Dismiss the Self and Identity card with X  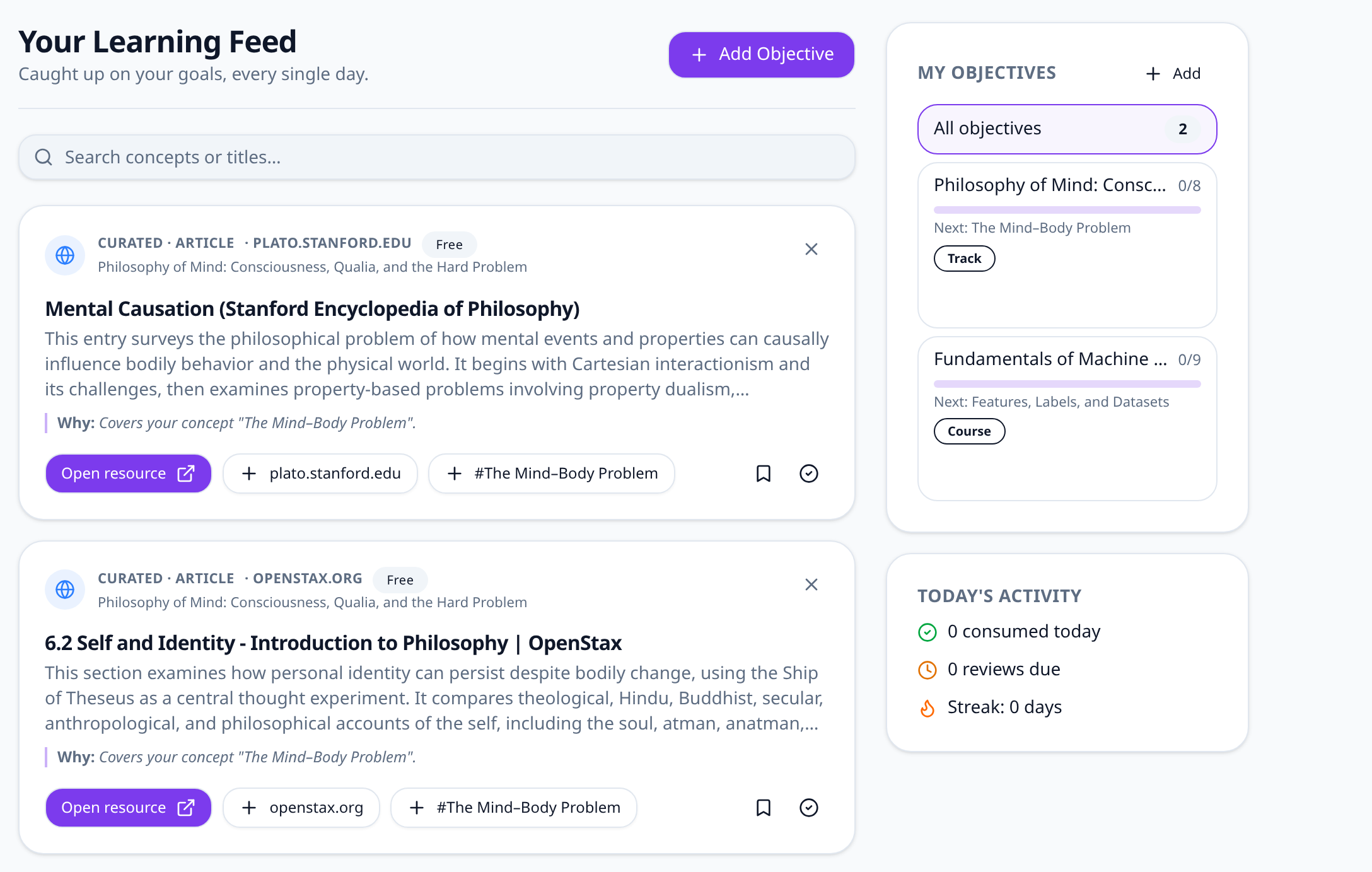click(x=811, y=584)
